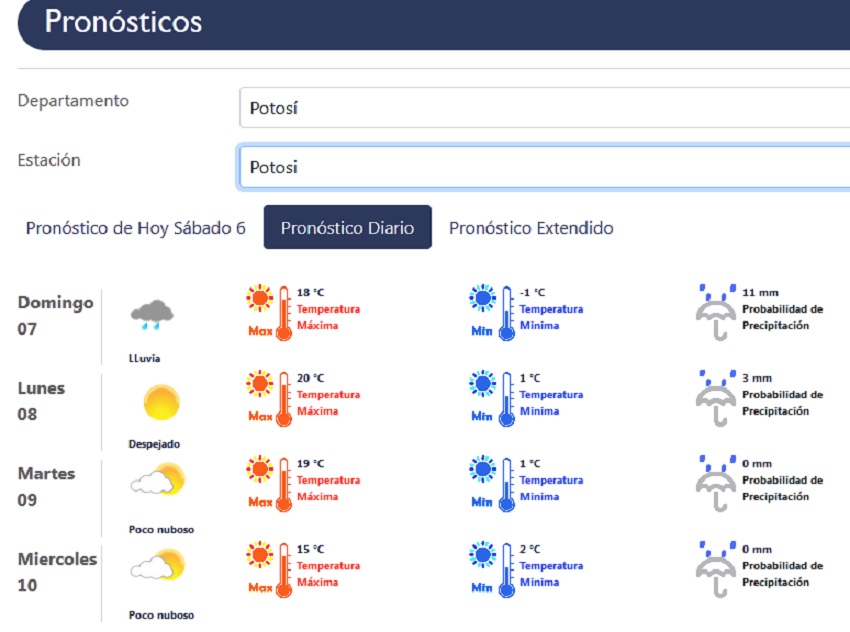Click Miercoles' maximum temperature thermometer icon
The height and width of the screenshot is (632, 850).
pos(270,569)
